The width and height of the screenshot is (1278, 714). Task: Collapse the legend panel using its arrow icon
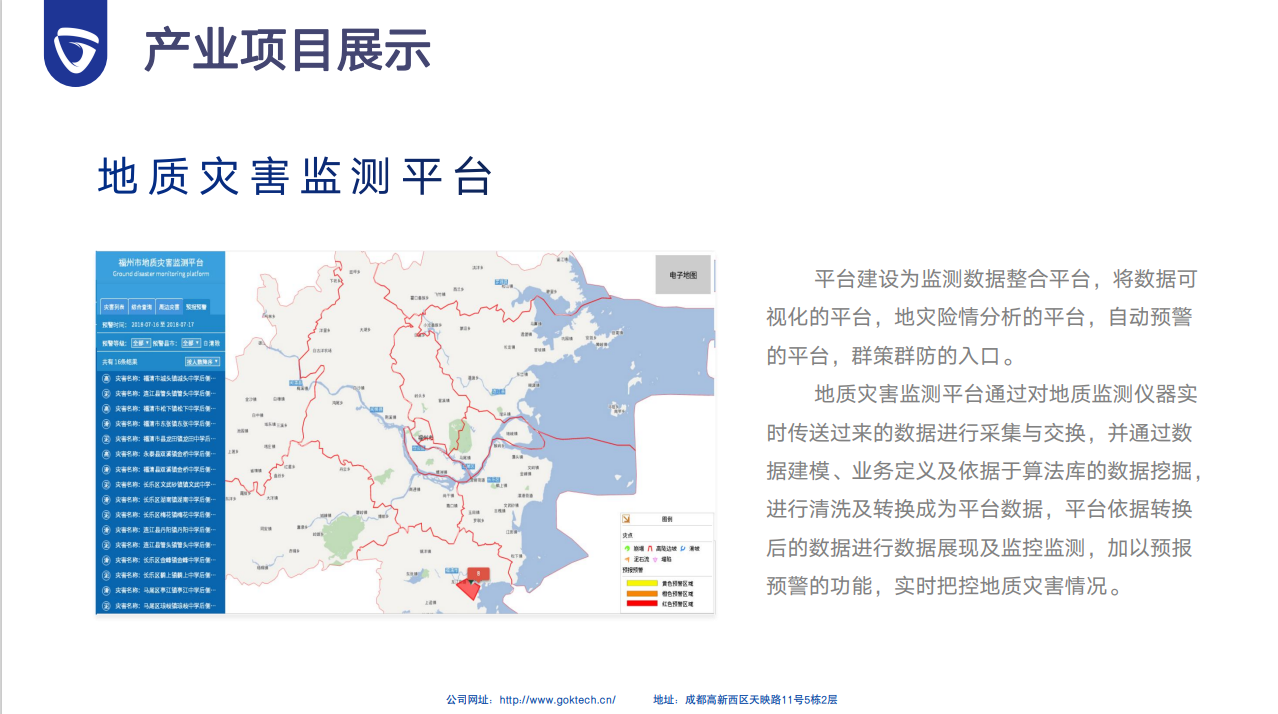627,519
